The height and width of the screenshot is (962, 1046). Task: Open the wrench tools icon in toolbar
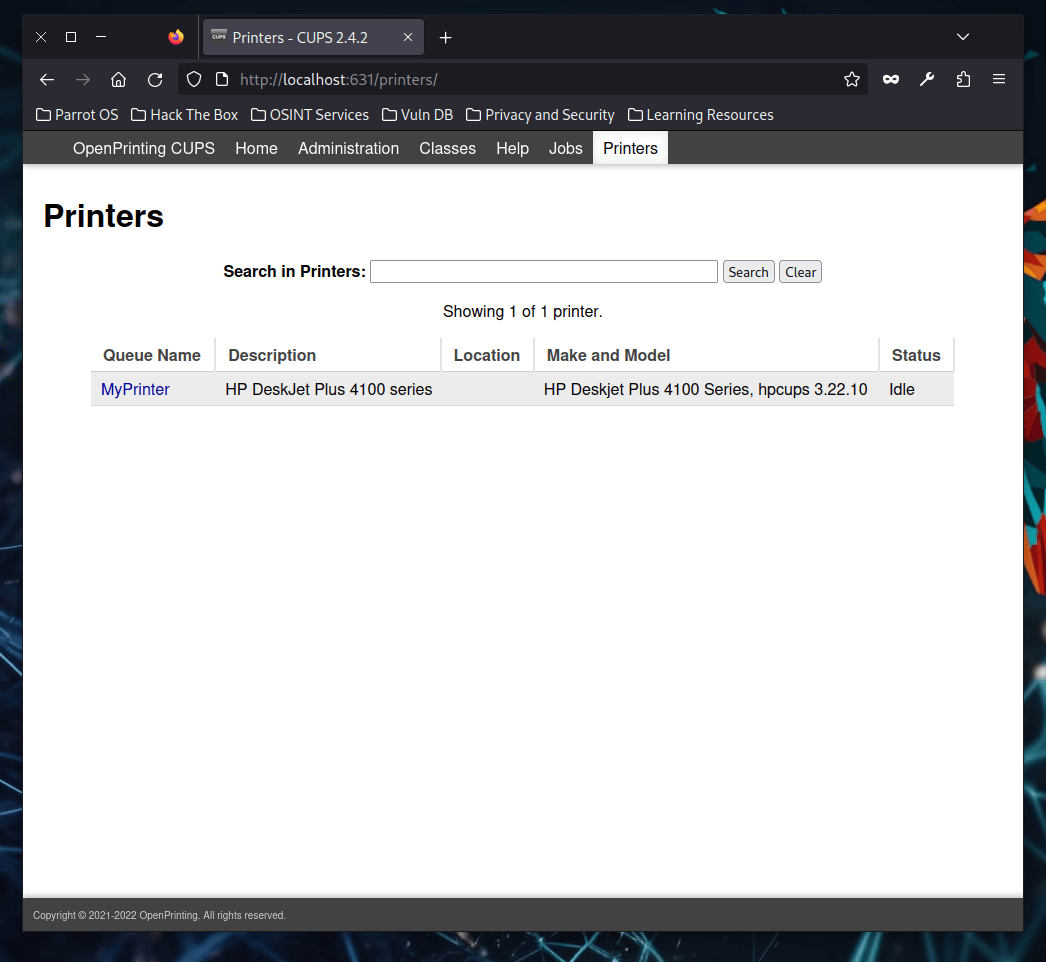(927, 79)
